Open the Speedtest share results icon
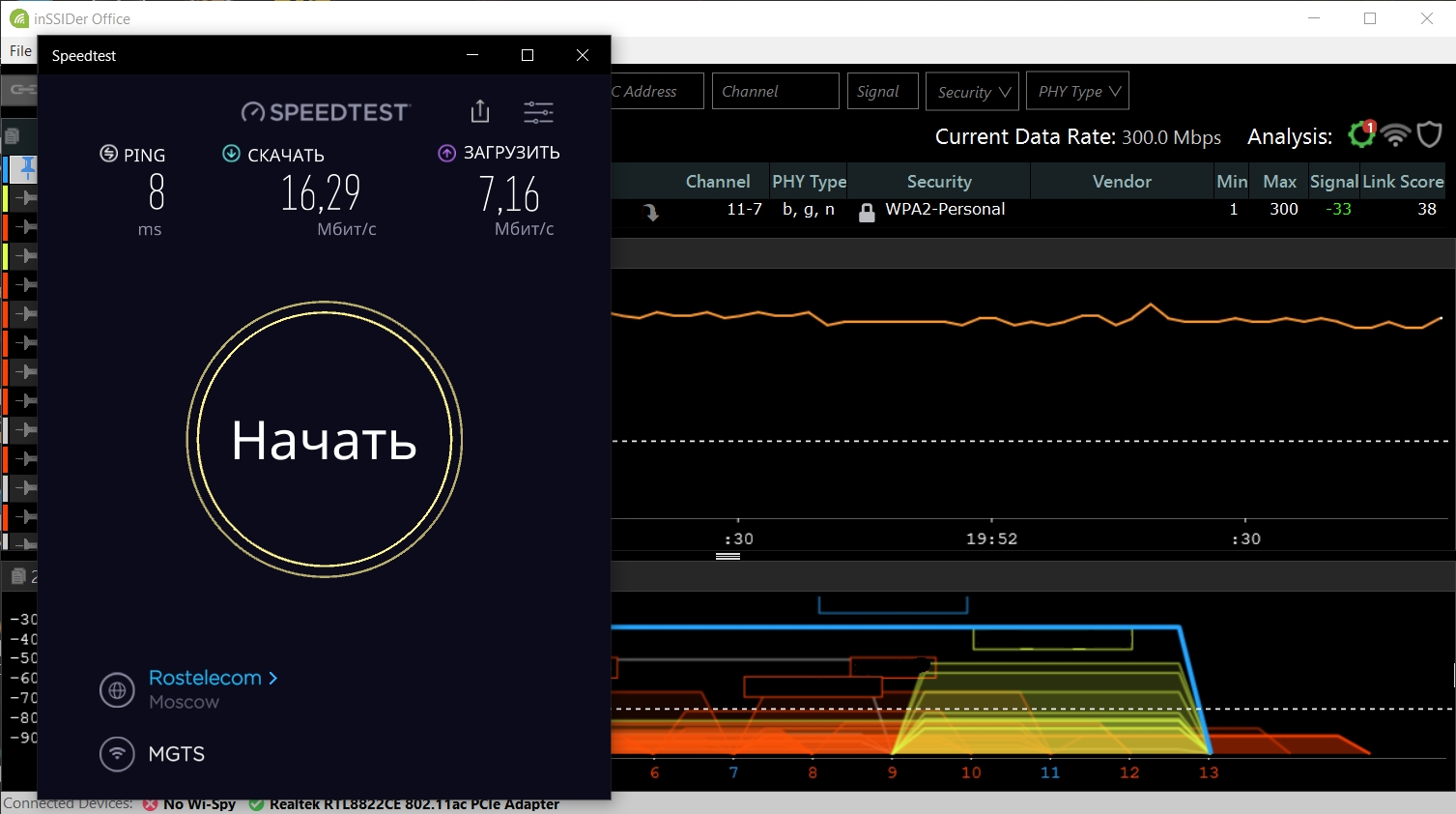This screenshot has width=1456, height=814. pyautogui.click(x=480, y=111)
